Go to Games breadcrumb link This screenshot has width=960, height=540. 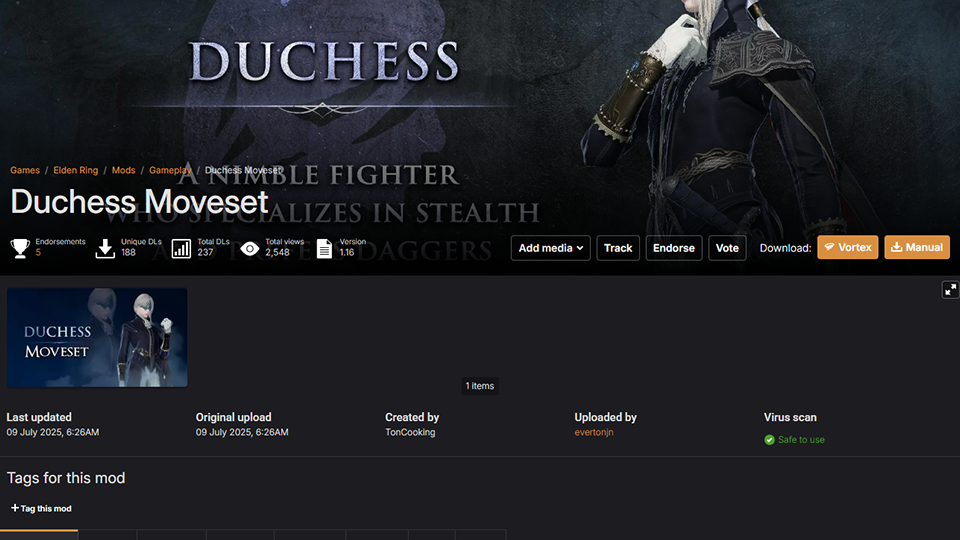[x=25, y=170]
